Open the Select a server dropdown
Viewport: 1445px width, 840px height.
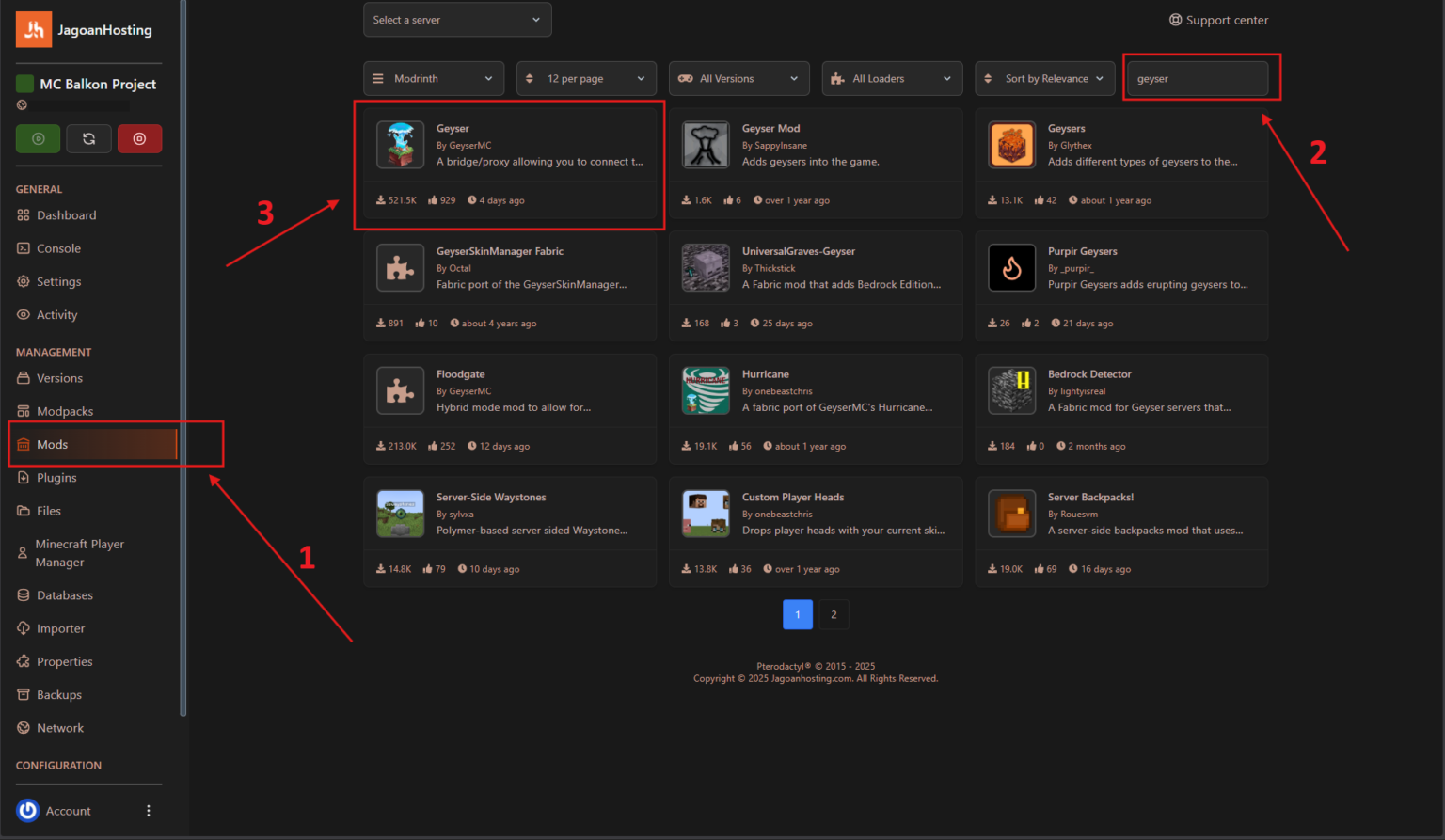pos(457,20)
